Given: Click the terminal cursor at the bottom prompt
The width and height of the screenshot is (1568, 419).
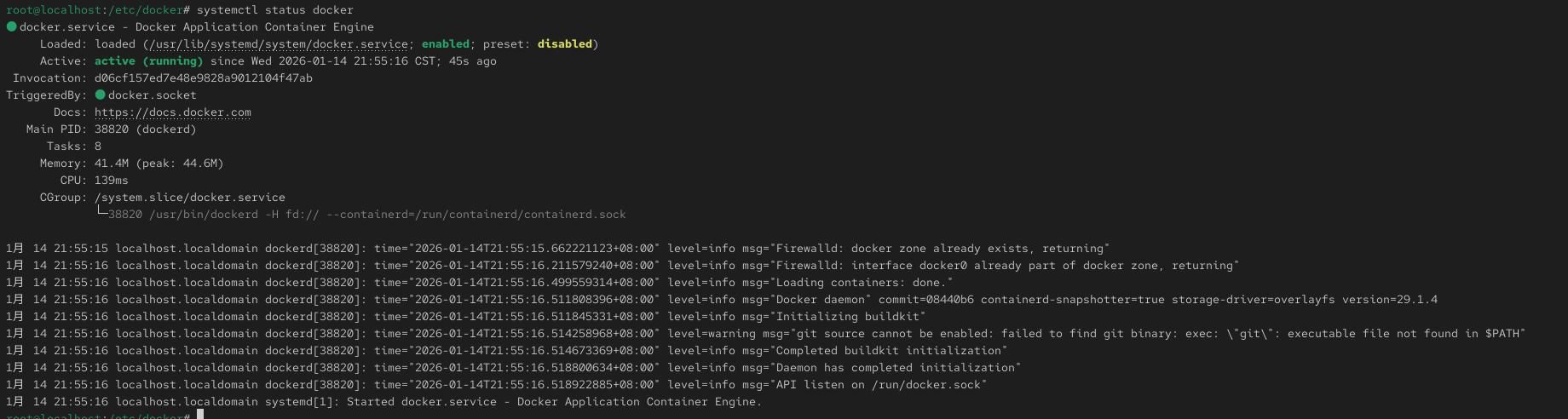Looking at the screenshot, I should [200, 415].
